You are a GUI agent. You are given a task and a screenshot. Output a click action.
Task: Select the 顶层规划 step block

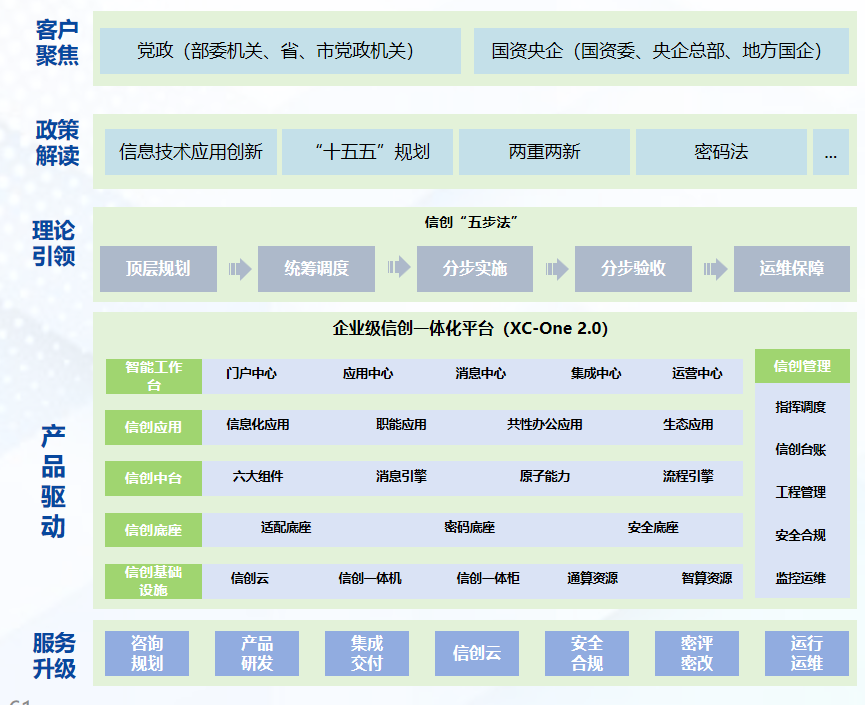coord(158,269)
